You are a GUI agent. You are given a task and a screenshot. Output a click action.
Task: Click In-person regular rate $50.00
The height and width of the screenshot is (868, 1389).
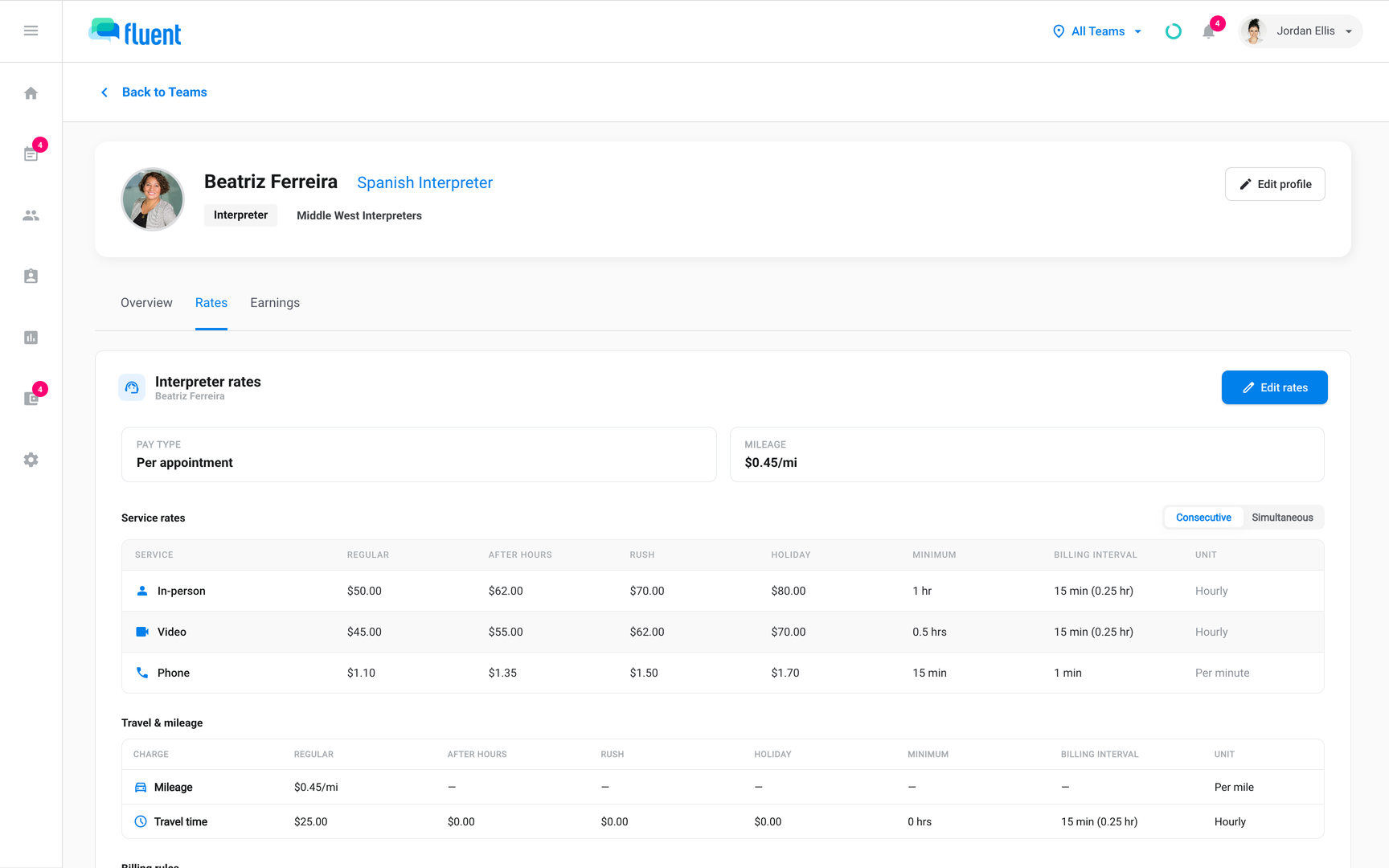coord(364,591)
